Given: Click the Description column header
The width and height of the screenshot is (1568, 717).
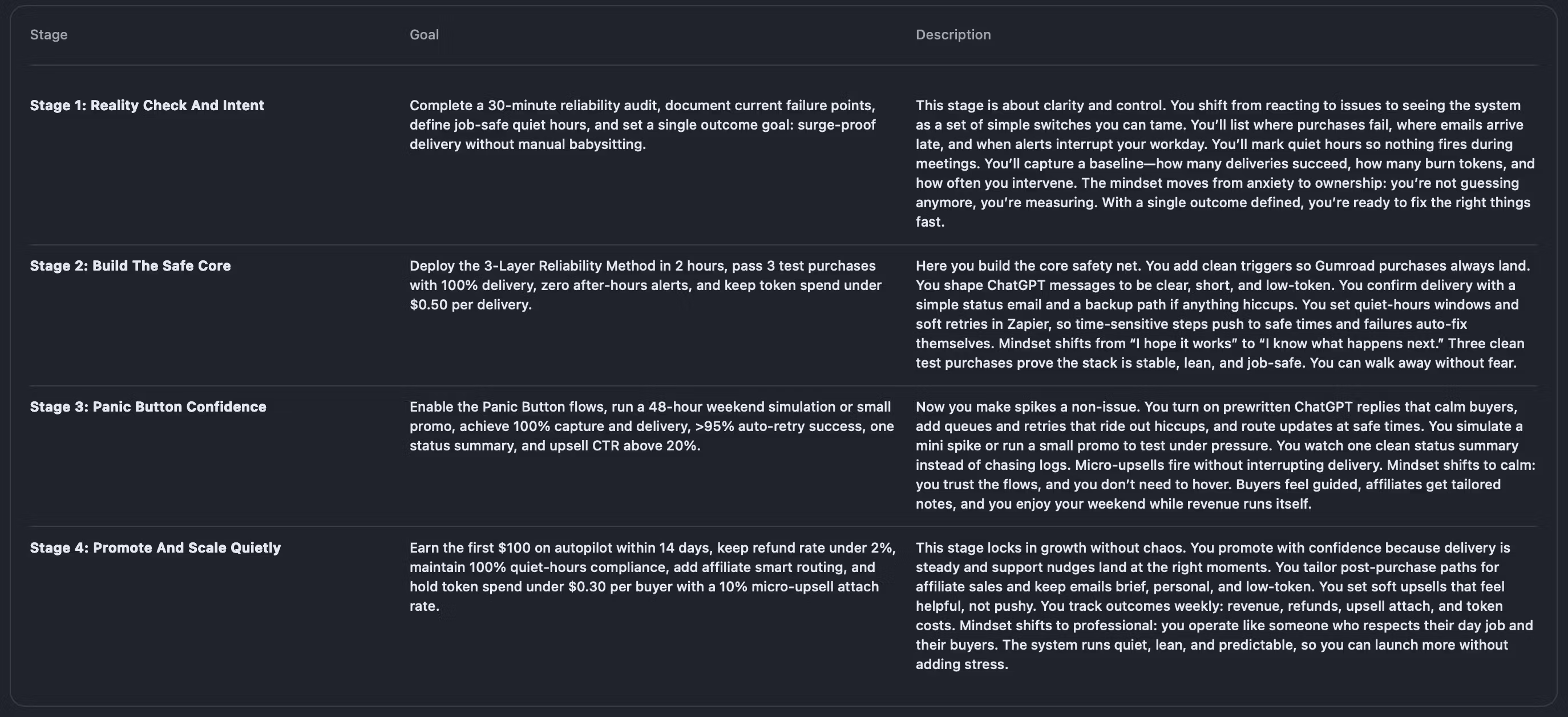Looking at the screenshot, I should pos(952,35).
